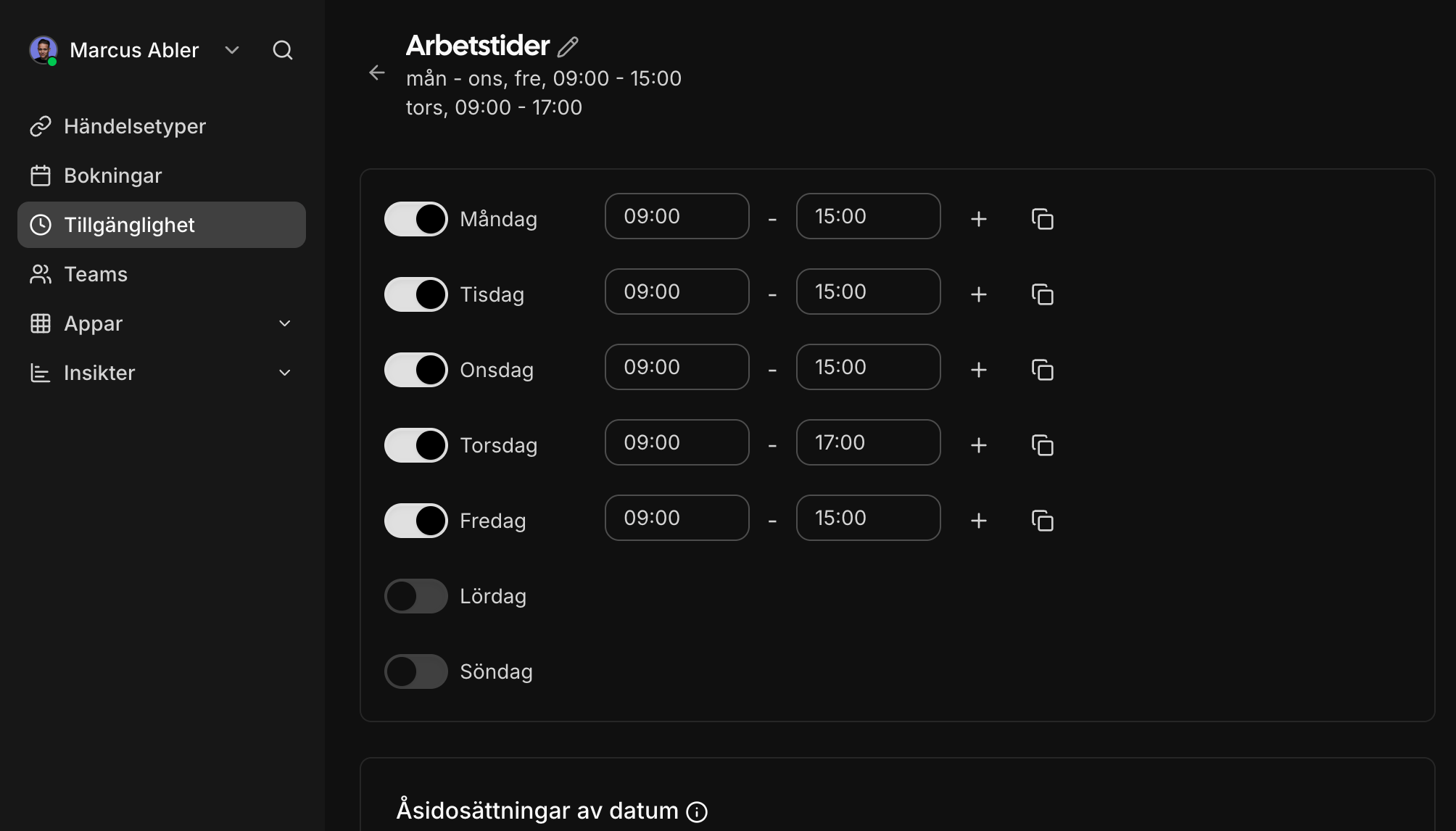1456x831 pixels.
Task: Click the back arrow near Arbetstider
Action: (x=376, y=73)
